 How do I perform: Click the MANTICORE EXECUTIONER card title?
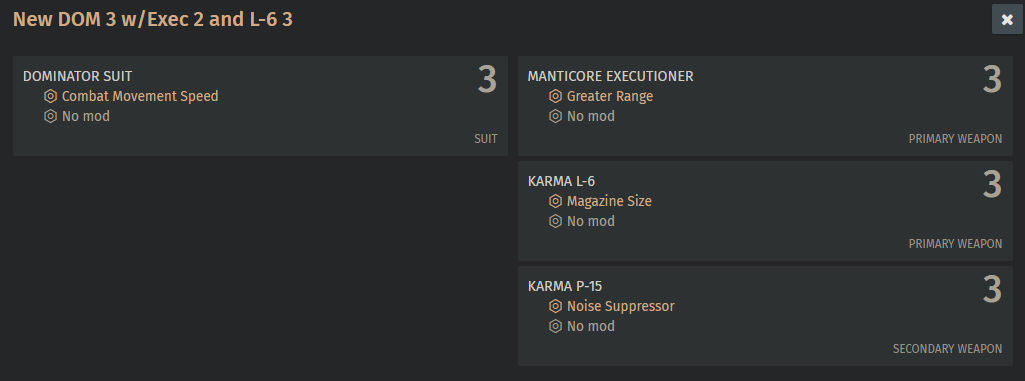pyautogui.click(x=611, y=76)
